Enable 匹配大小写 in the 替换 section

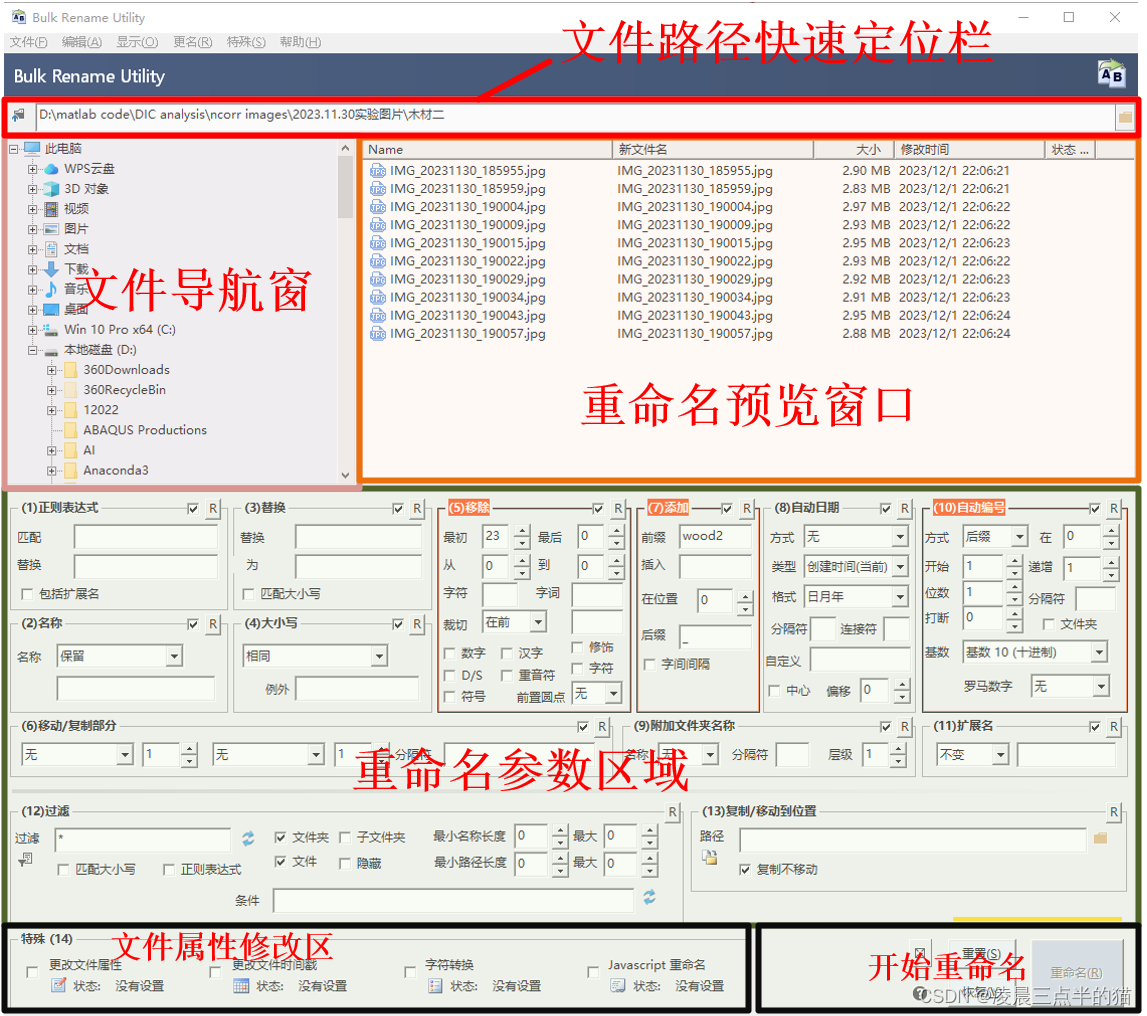pyautogui.click(x=248, y=594)
